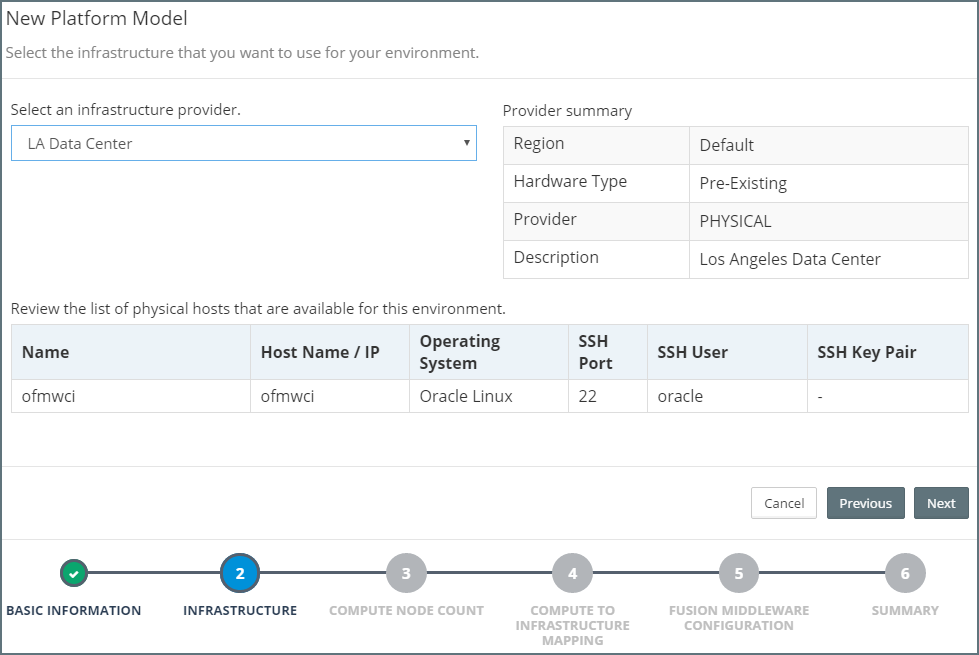The height and width of the screenshot is (655, 979).
Task: Click the blue step 2 Infrastructure circle
Action: (240, 573)
